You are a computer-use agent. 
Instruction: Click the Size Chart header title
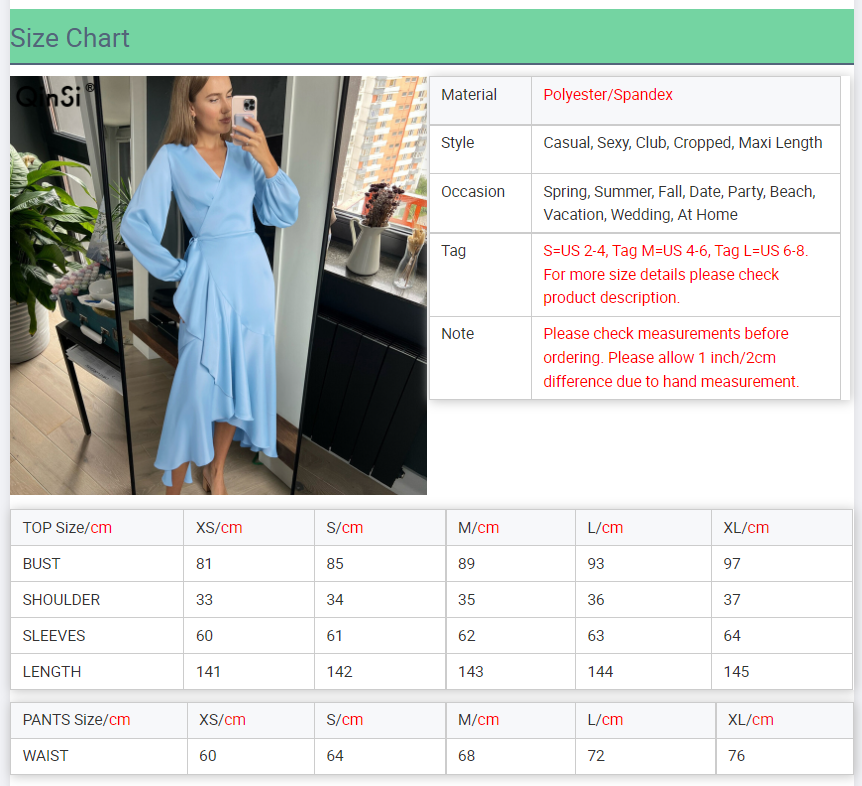(70, 38)
